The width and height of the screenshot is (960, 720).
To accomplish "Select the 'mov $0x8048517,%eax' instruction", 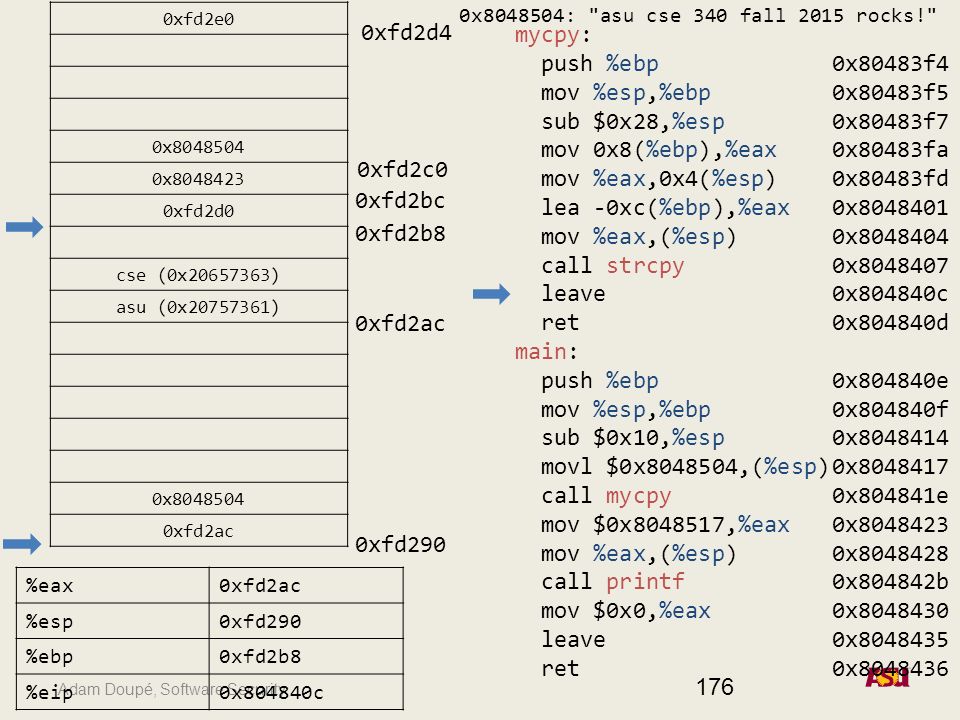I will [x=666, y=525].
